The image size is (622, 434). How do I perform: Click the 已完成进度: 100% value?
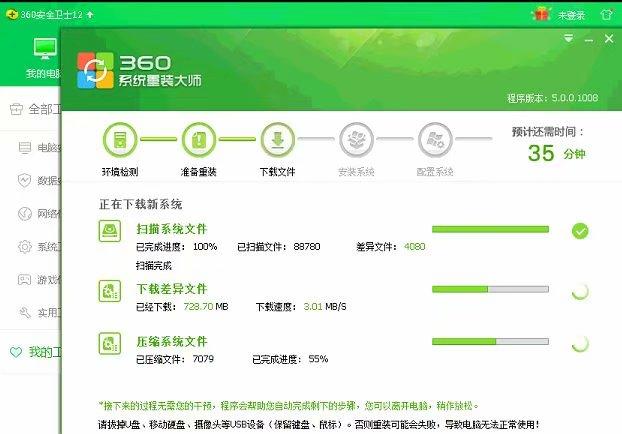(x=177, y=247)
